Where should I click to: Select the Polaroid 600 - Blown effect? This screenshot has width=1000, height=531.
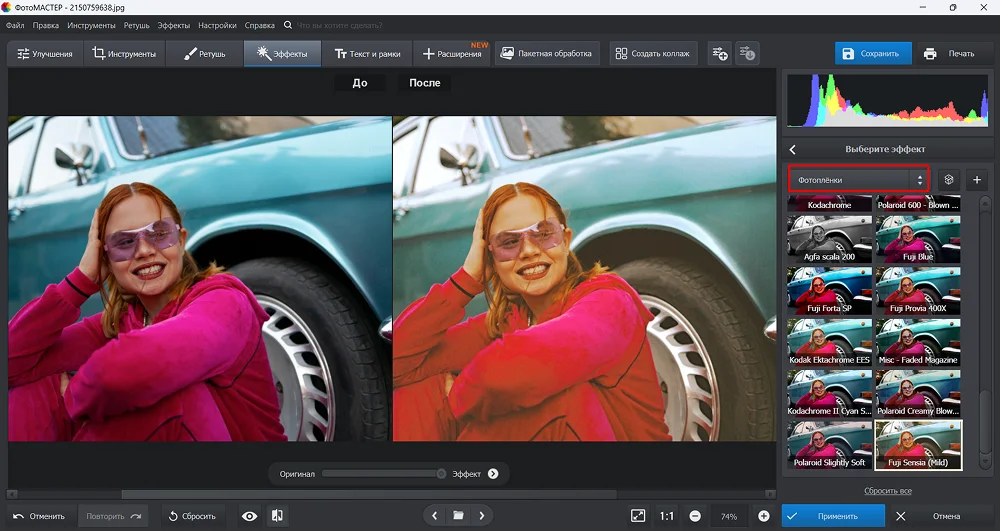click(918, 204)
